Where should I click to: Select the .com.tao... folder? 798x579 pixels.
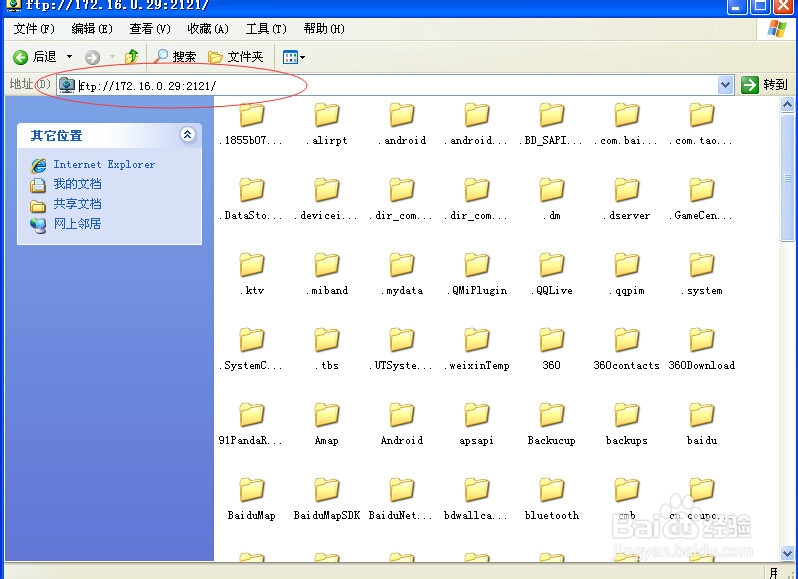[x=701, y=125]
